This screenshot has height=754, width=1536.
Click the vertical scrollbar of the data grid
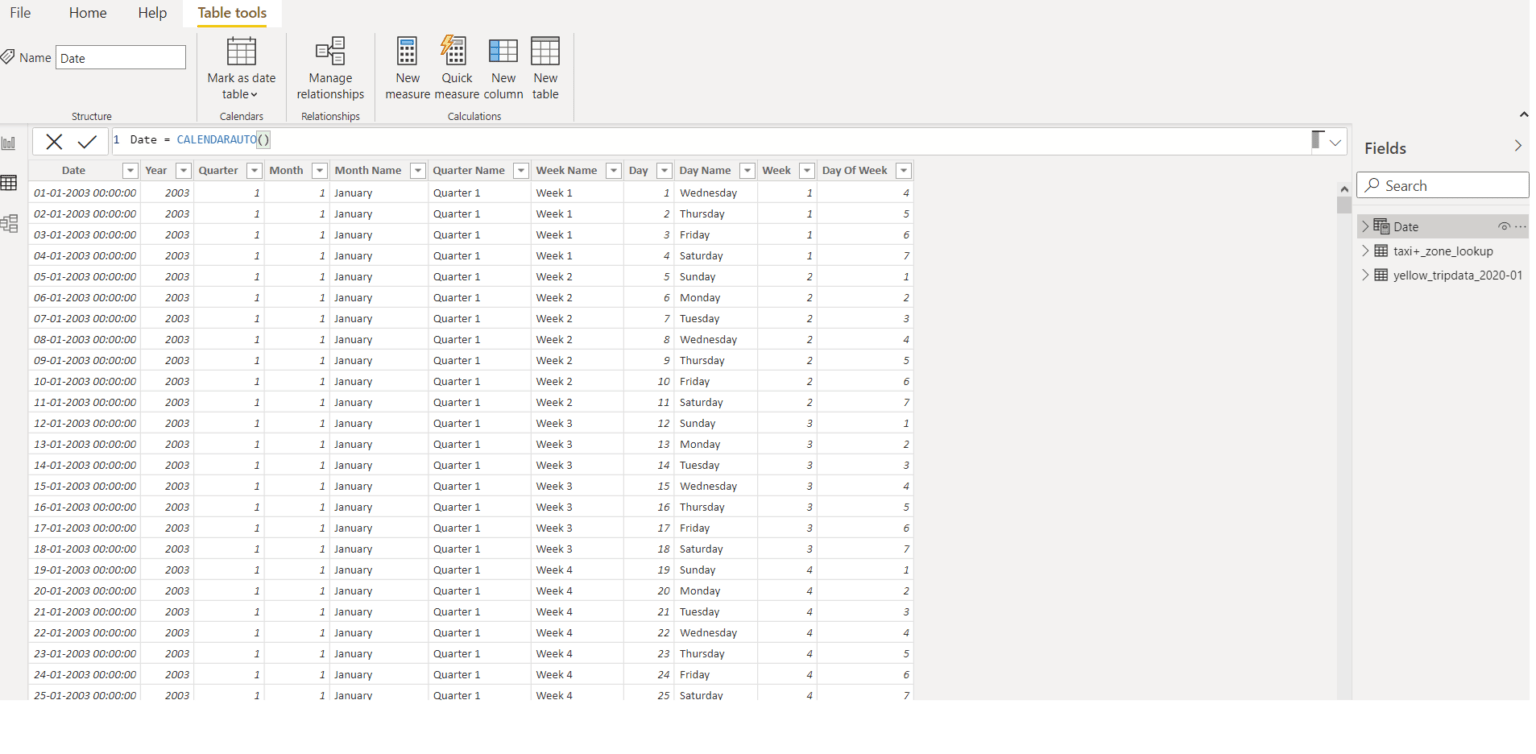pos(1344,205)
